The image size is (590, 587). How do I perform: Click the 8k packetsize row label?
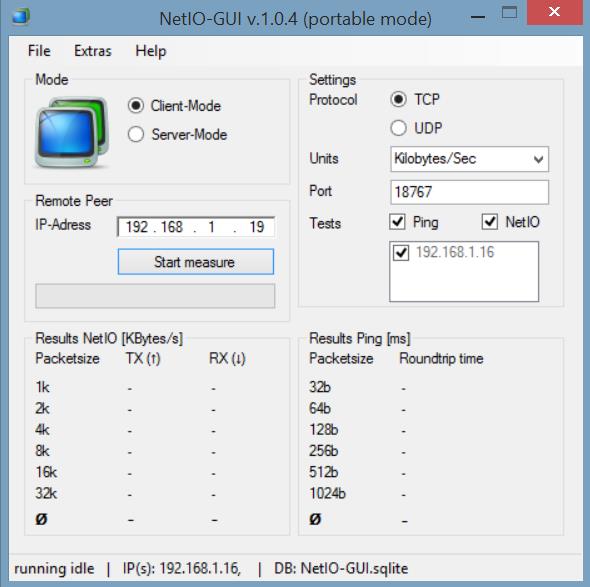tap(42, 451)
